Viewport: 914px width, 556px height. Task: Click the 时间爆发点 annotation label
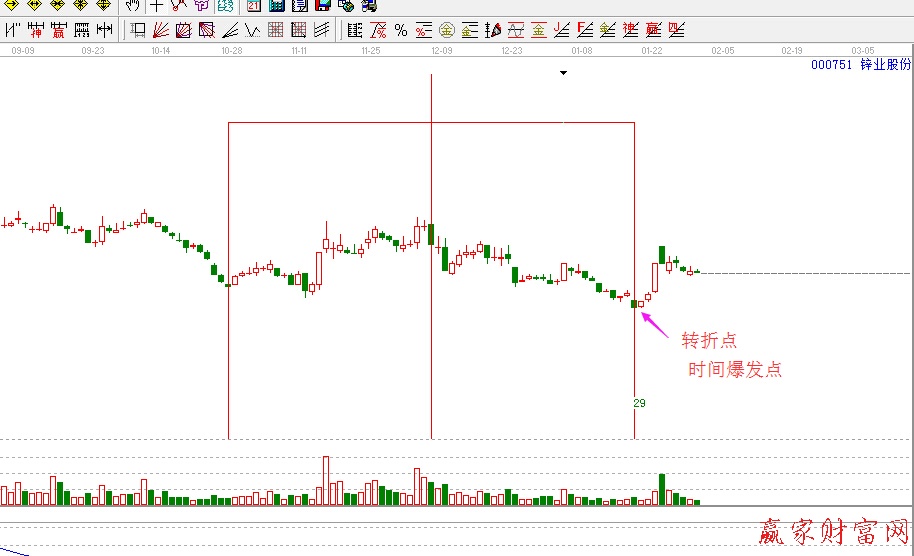pyautogui.click(x=735, y=370)
